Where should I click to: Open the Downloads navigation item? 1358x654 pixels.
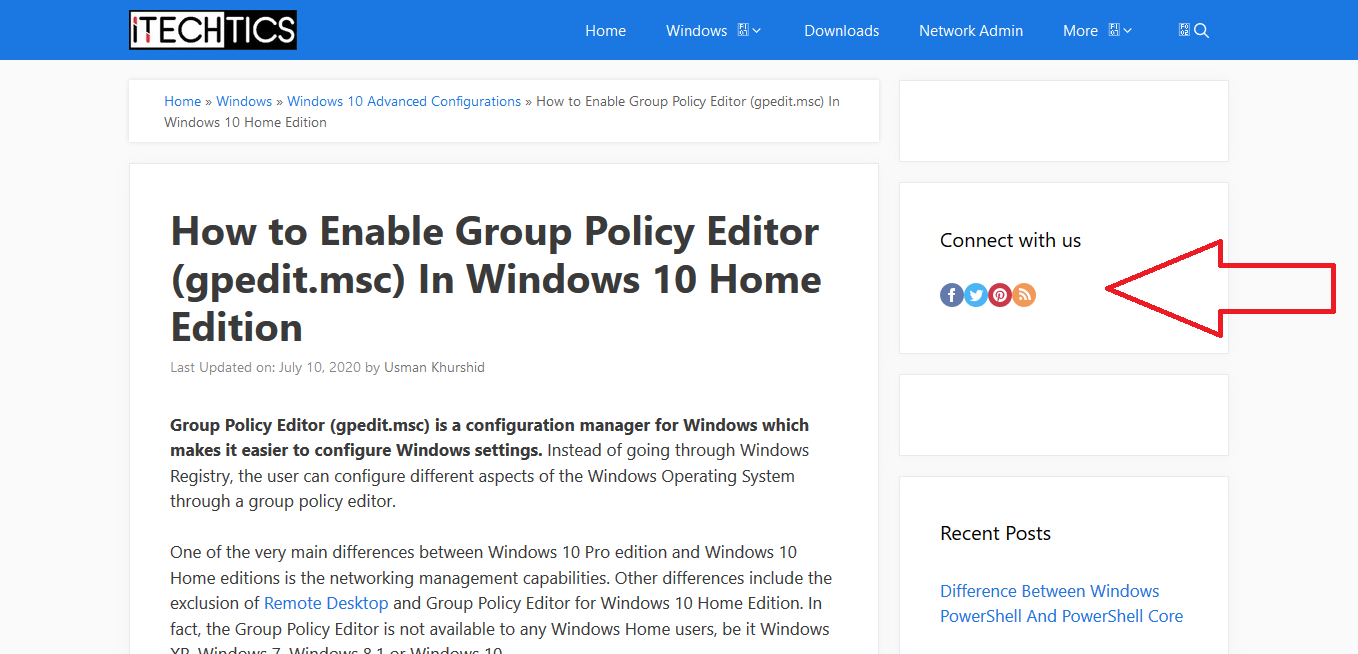(x=842, y=31)
